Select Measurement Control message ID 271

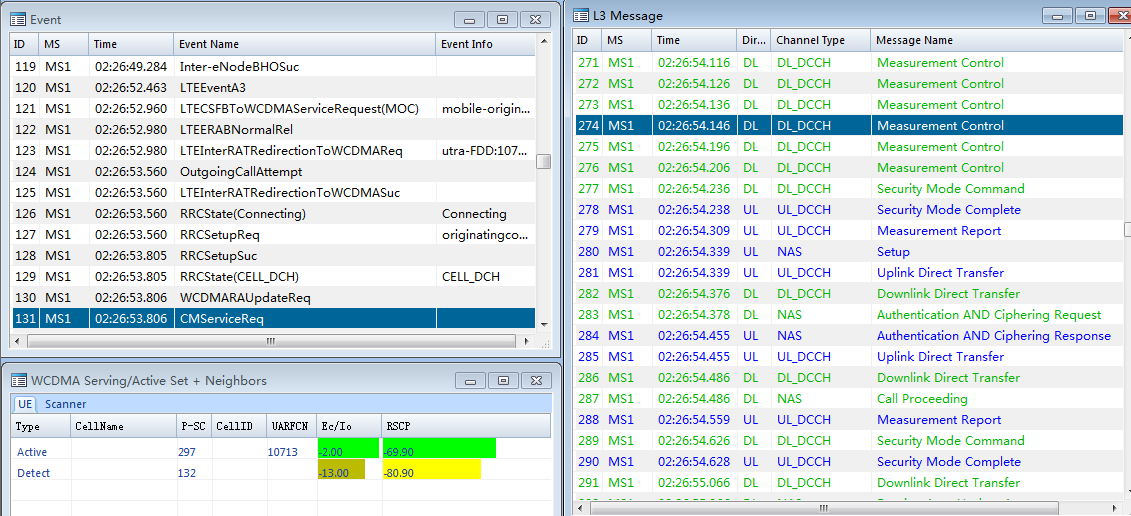click(x=848, y=63)
